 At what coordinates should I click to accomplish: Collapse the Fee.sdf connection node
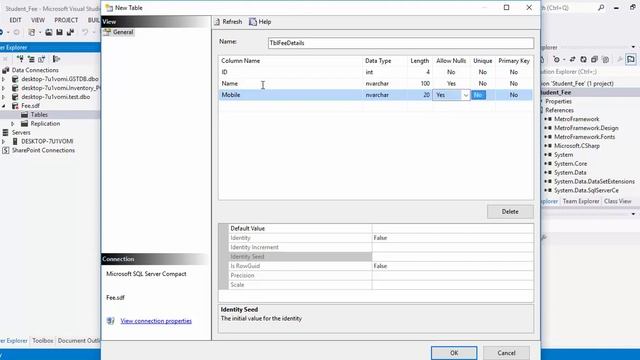pyautogui.click(x=4, y=106)
